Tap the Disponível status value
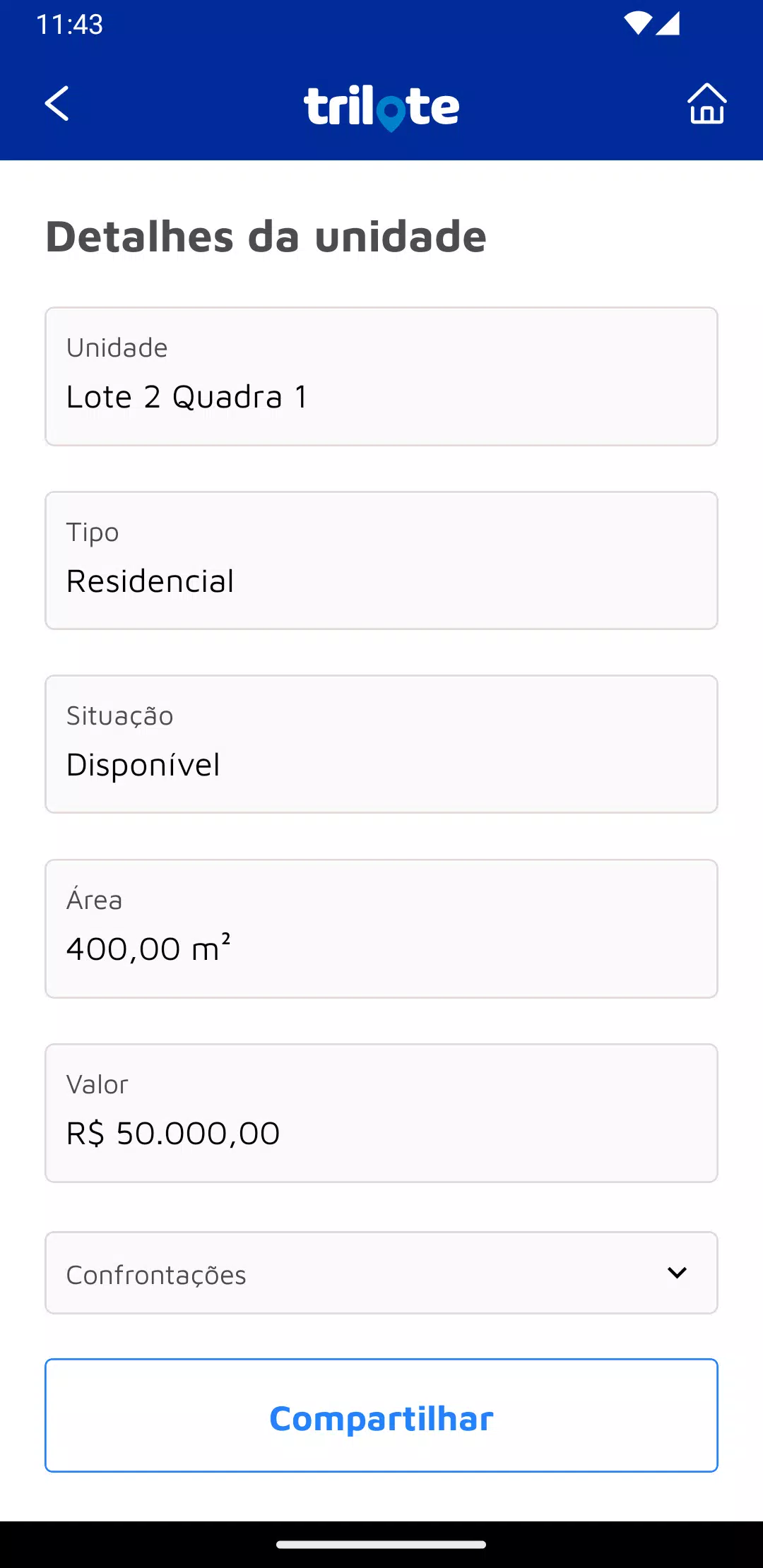 tap(143, 765)
